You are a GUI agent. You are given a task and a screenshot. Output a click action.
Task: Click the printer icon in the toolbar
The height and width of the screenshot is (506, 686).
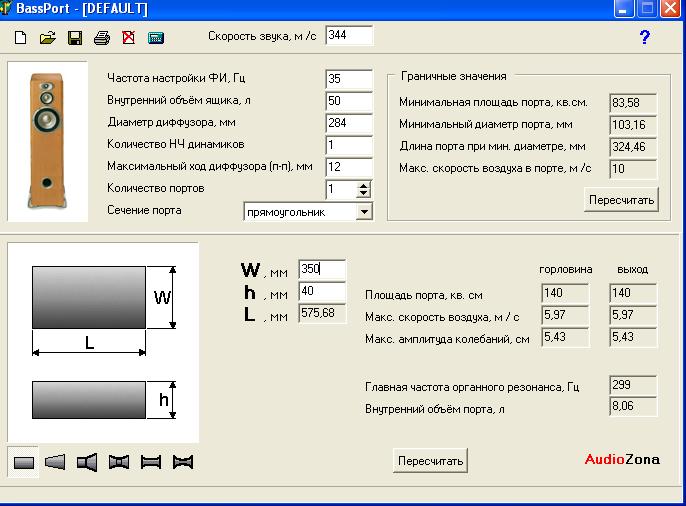(101, 38)
